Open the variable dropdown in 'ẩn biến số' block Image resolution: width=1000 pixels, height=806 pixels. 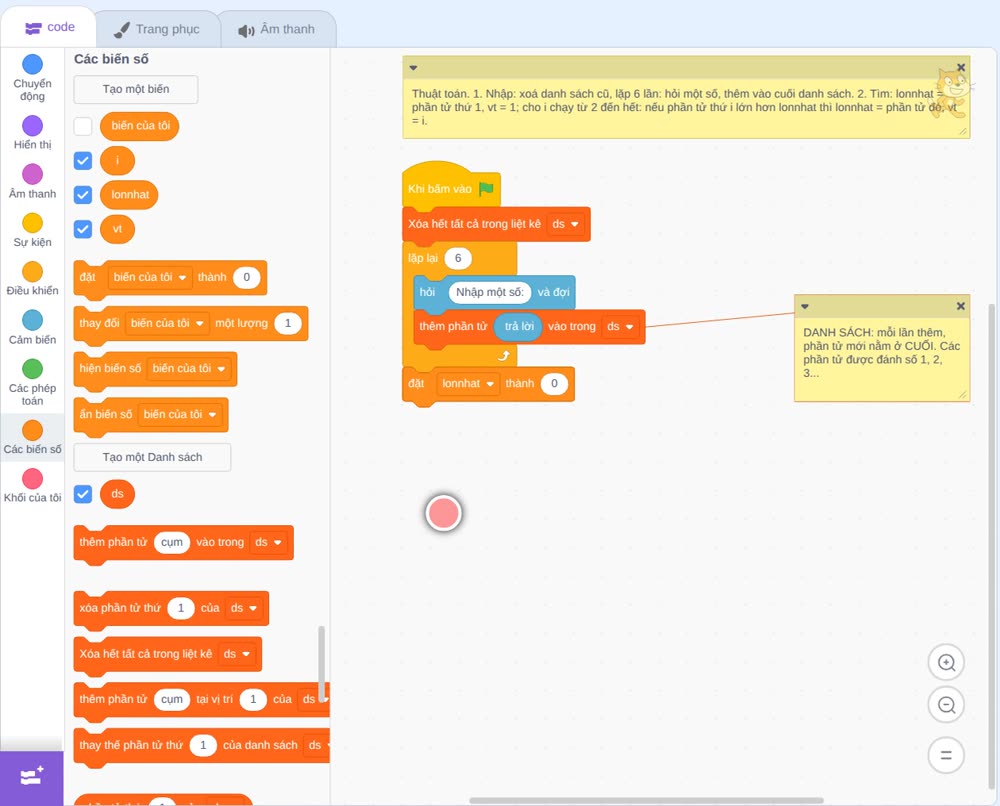(x=180, y=414)
